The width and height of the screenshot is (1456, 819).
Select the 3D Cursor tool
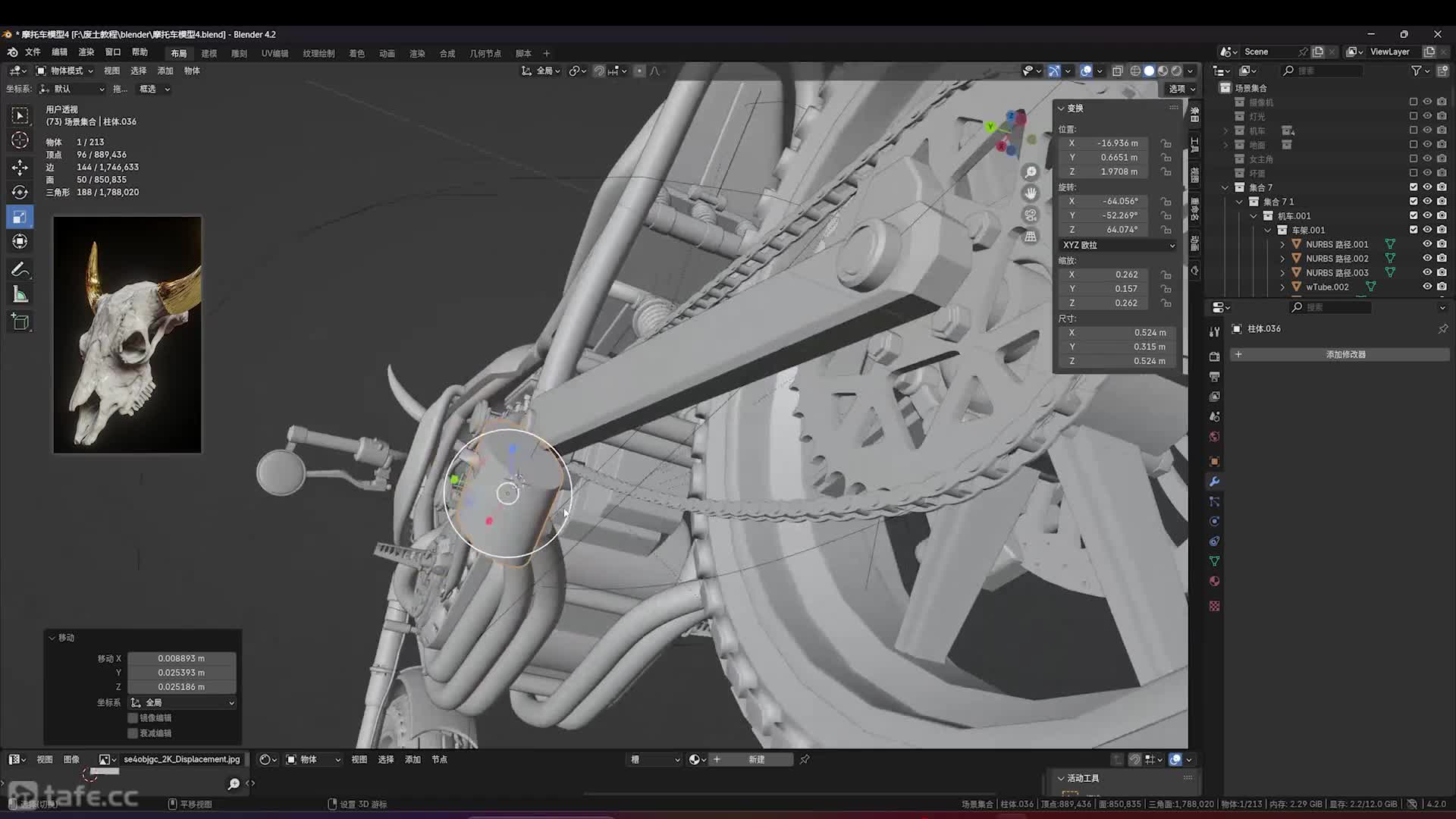coord(20,140)
